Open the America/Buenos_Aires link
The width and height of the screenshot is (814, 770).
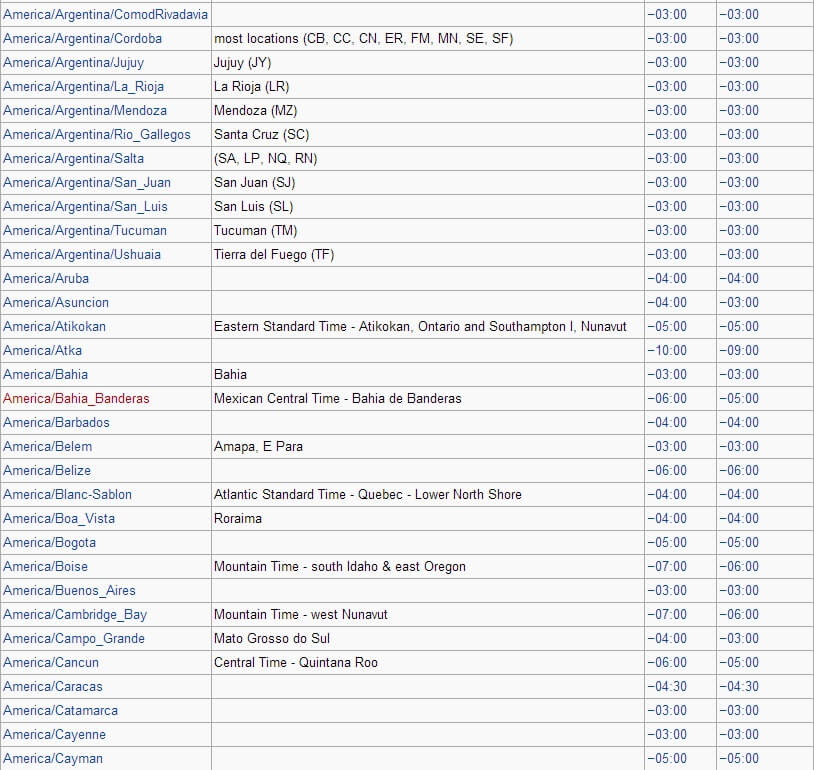pyautogui.click(x=70, y=590)
